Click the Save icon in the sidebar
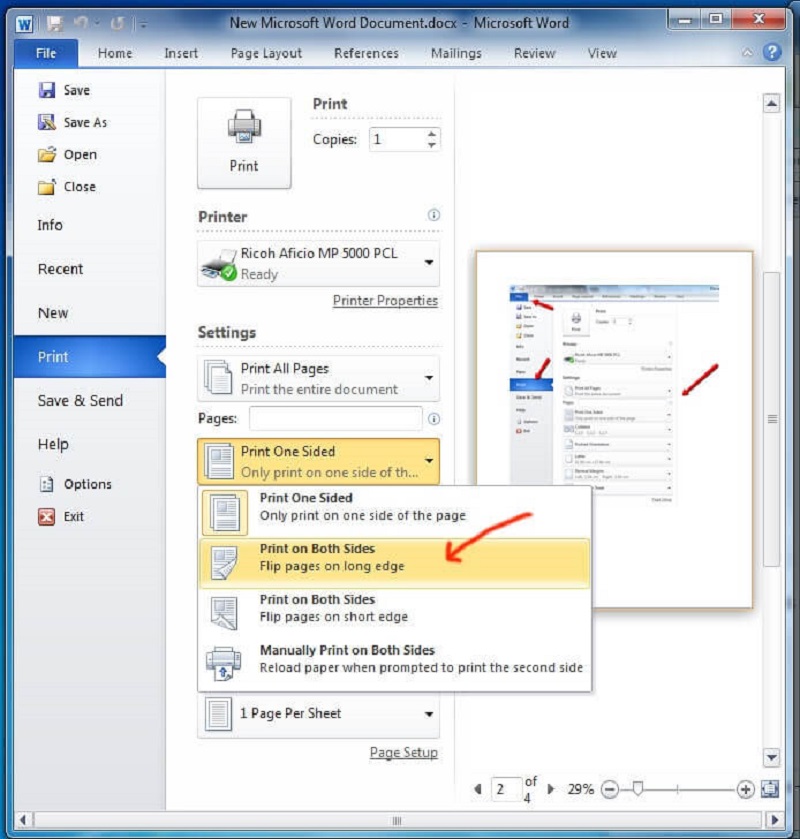 pyautogui.click(x=46, y=90)
